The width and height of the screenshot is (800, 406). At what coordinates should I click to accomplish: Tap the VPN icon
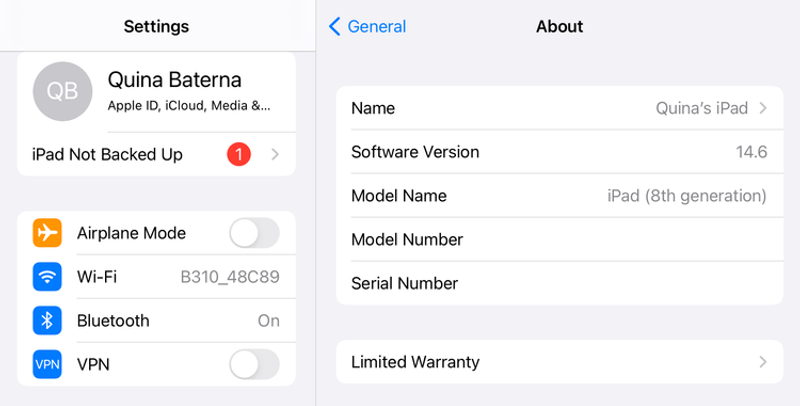tap(47, 365)
